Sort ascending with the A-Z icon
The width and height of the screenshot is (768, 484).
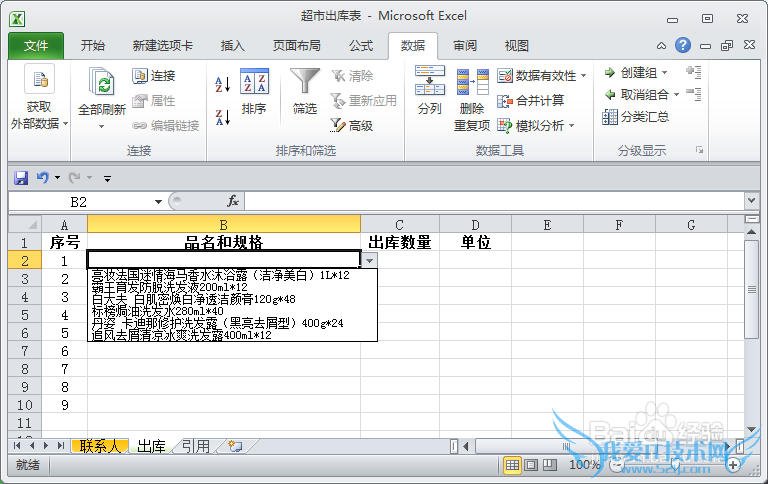coord(222,85)
